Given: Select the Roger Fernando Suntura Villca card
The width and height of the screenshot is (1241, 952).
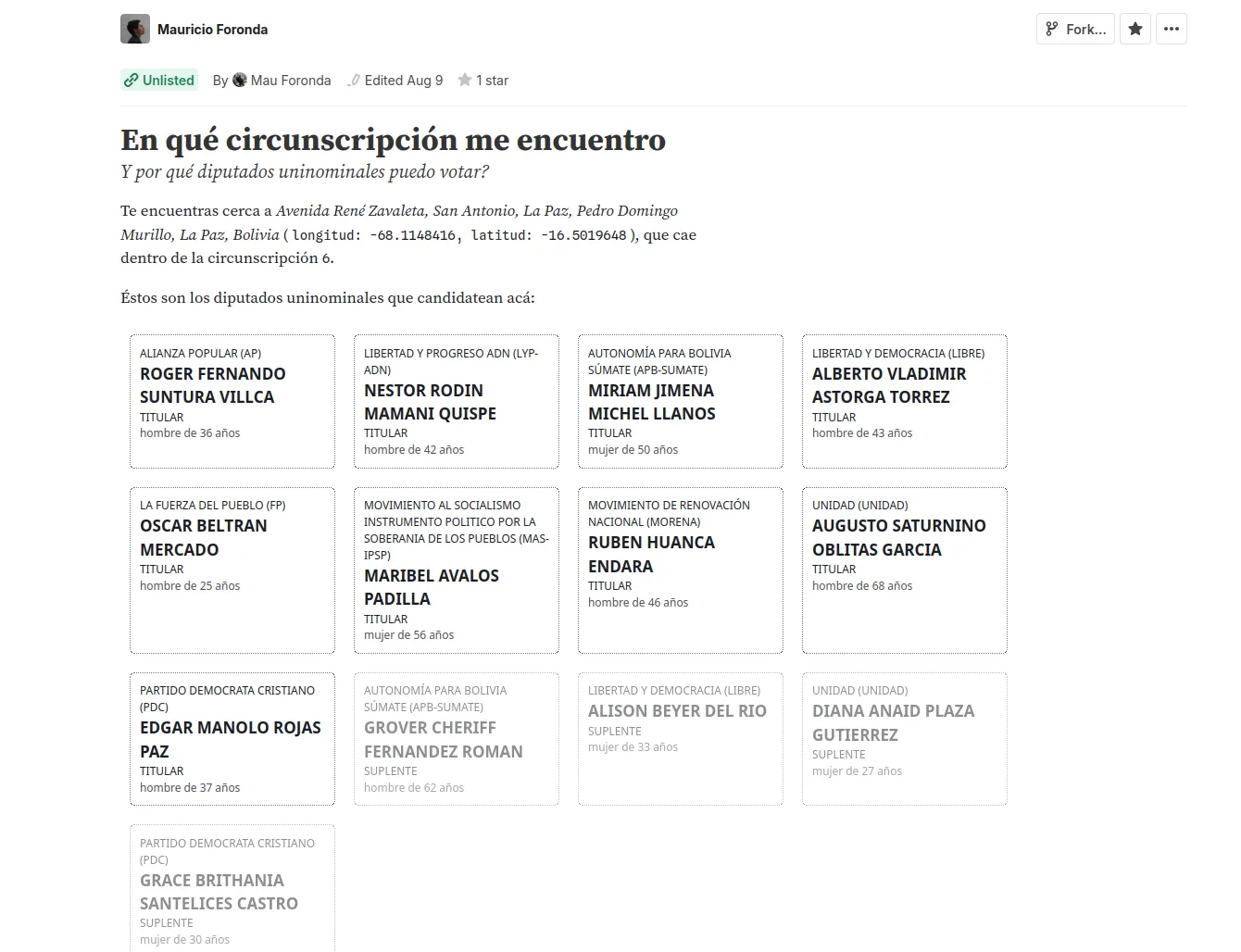Looking at the screenshot, I should pyautogui.click(x=232, y=400).
